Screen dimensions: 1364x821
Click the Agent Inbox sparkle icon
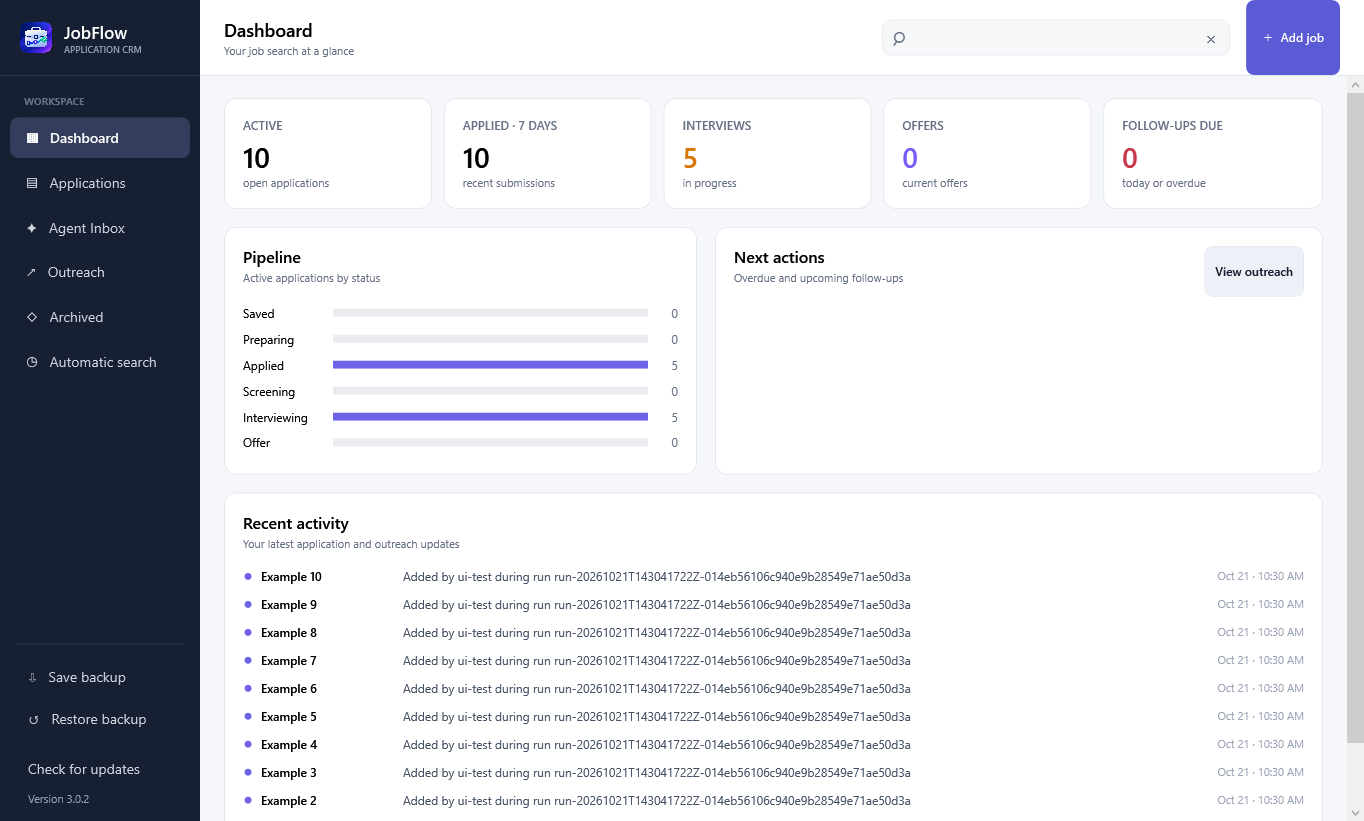coord(32,228)
